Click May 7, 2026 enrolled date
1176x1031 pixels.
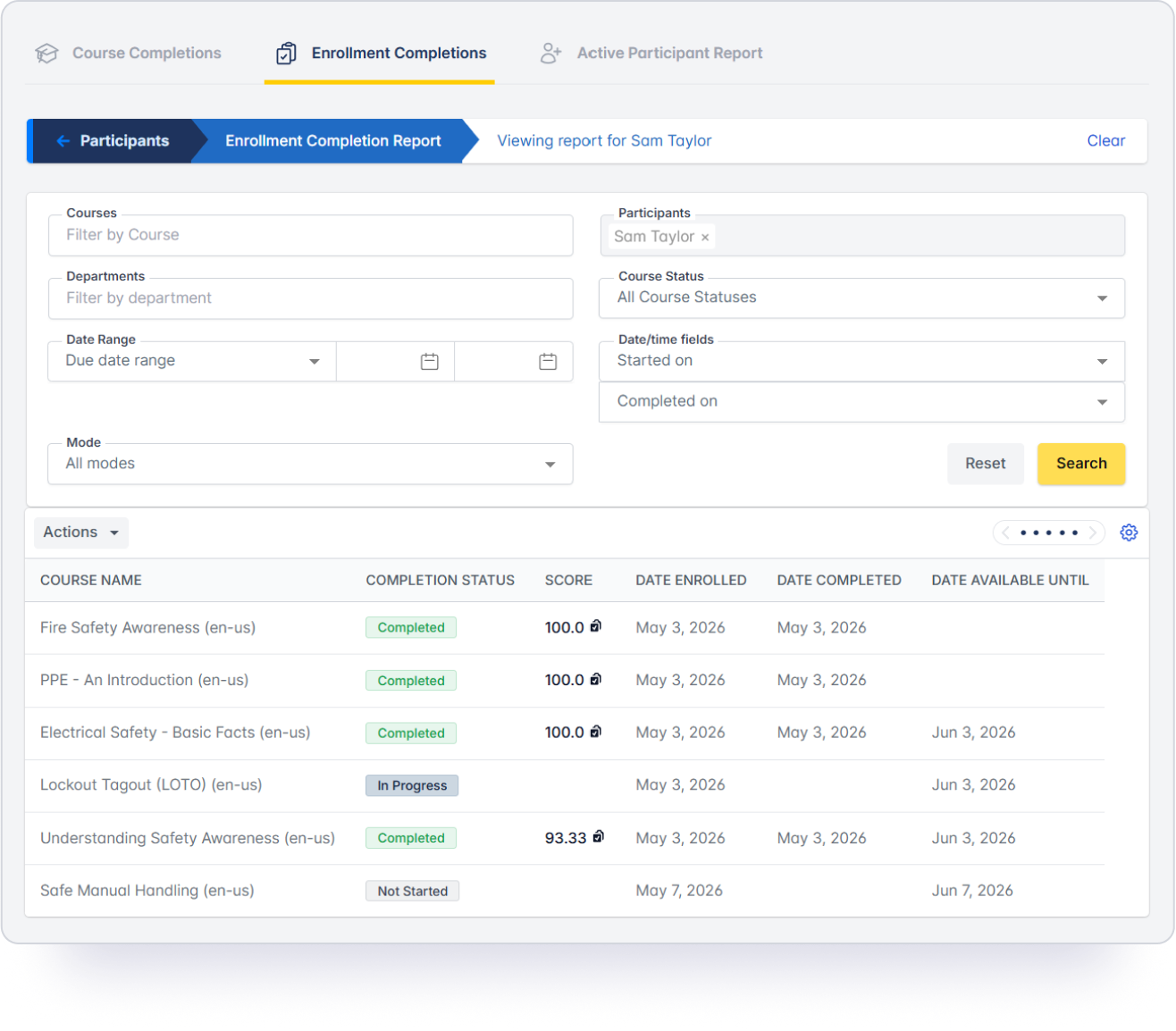point(679,891)
